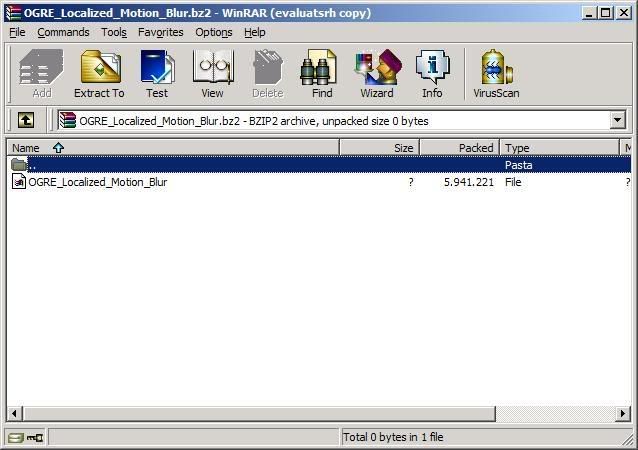Open the View file tool
The height and width of the screenshot is (450, 638).
212,73
